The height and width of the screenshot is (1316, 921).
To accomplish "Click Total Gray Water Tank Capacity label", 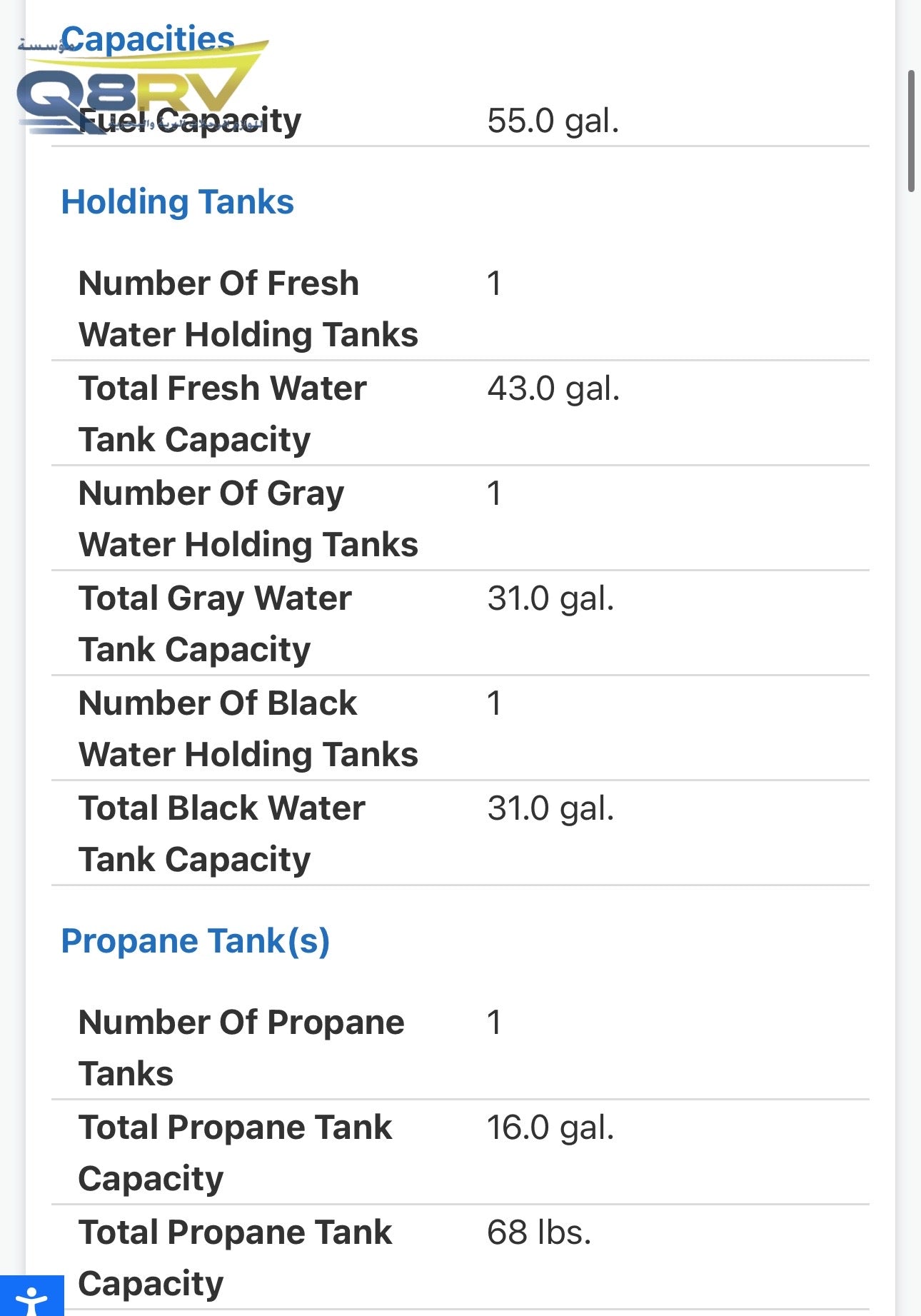I will (215, 623).
